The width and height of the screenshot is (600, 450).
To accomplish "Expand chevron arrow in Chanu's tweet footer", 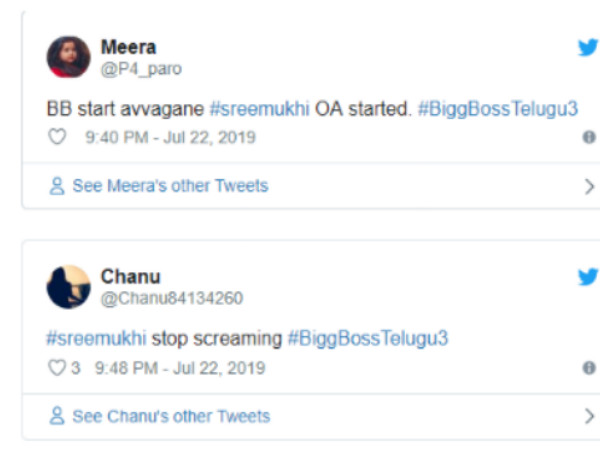I will coord(590,416).
